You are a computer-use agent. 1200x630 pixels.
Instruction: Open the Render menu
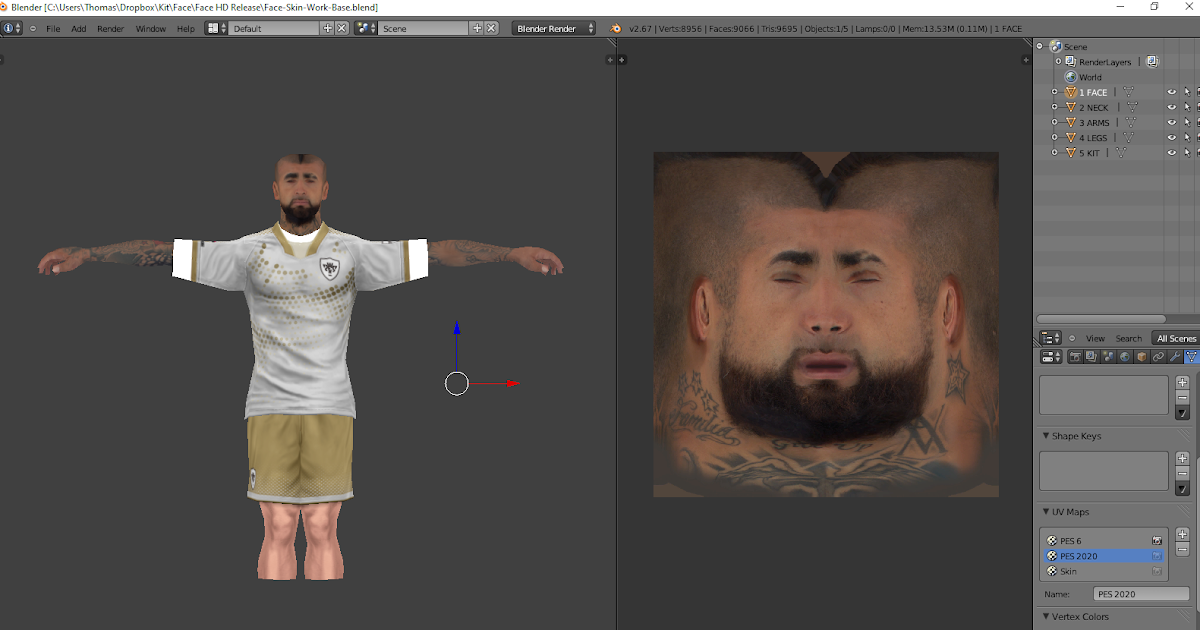pyautogui.click(x=110, y=28)
